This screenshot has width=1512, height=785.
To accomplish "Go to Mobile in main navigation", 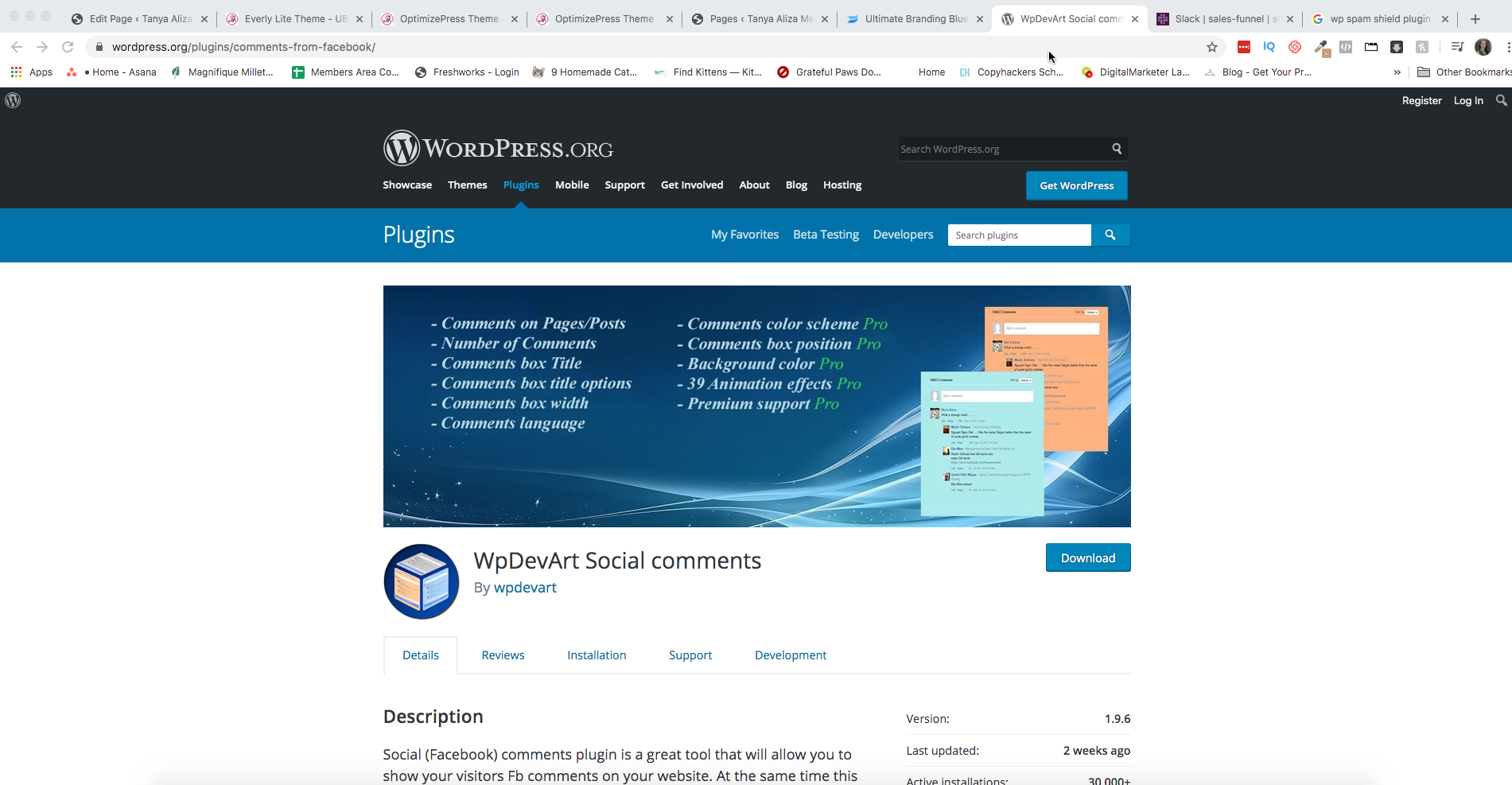I will click(x=572, y=185).
